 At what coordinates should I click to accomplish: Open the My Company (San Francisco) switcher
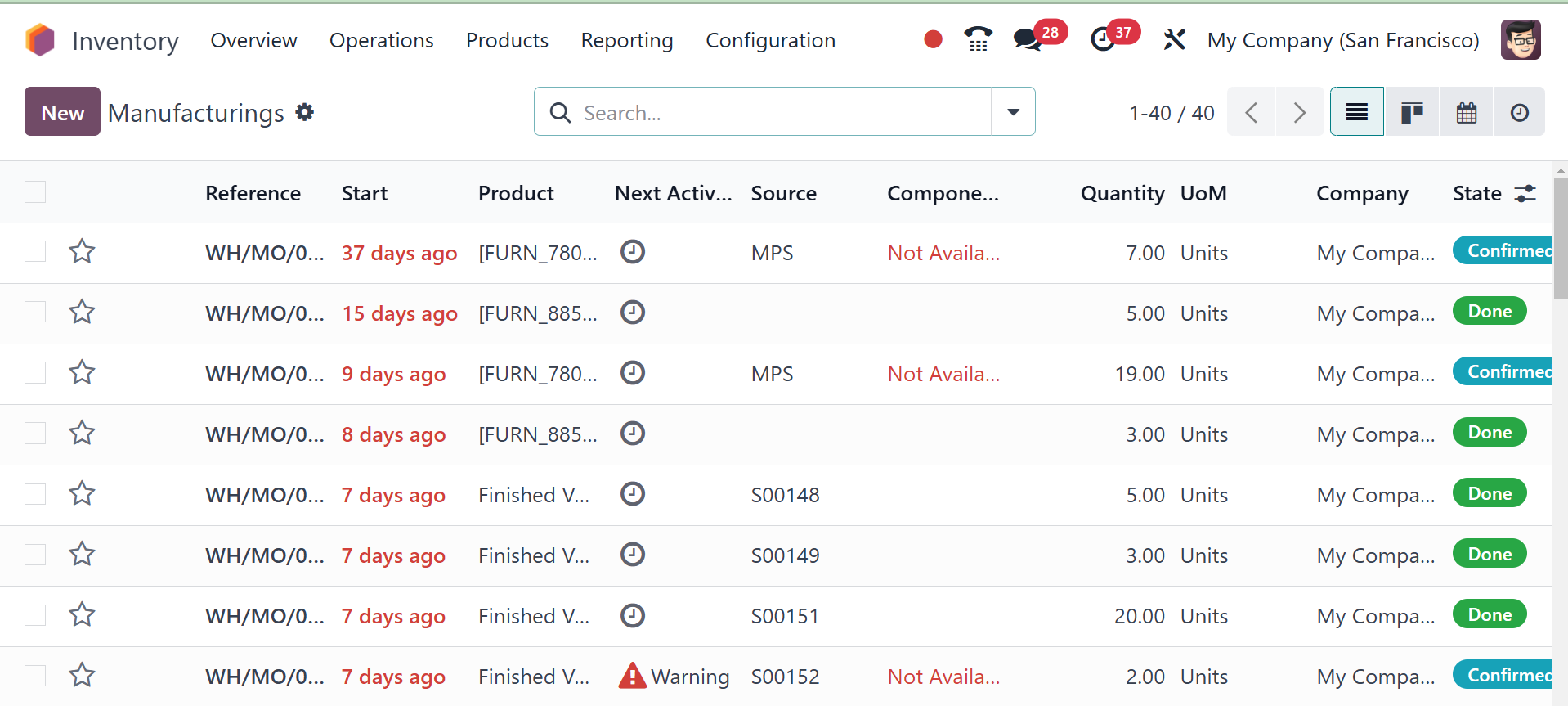point(1342,40)
